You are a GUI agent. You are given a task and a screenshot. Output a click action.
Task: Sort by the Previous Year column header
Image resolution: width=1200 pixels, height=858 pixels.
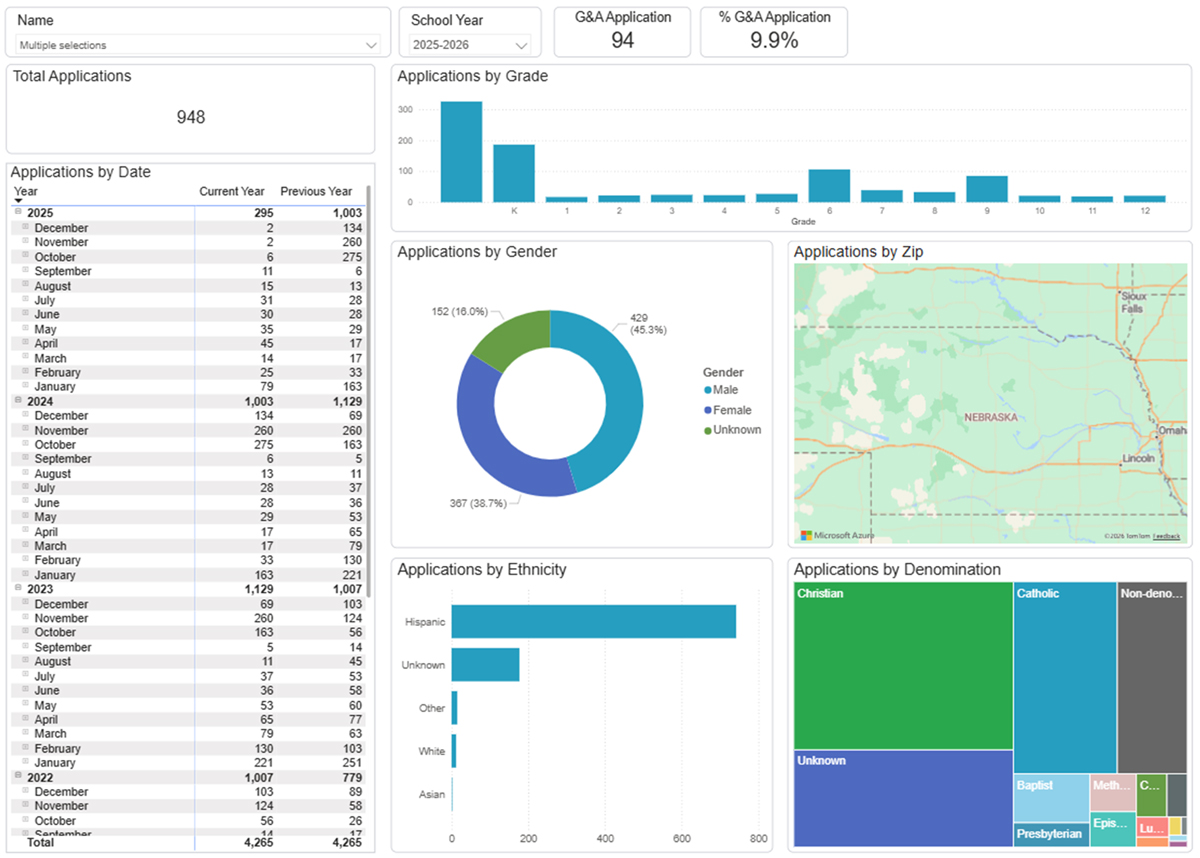(x=316, y=191)
